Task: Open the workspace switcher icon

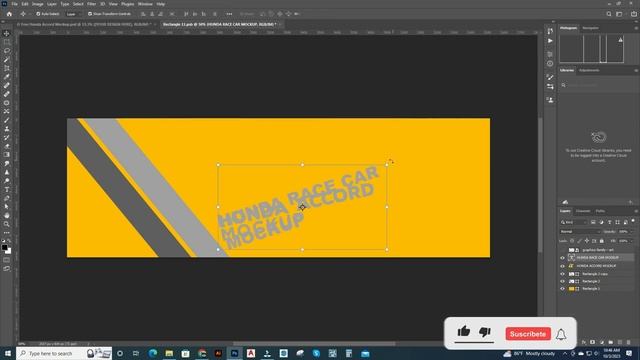Action: tap(619, 14)
